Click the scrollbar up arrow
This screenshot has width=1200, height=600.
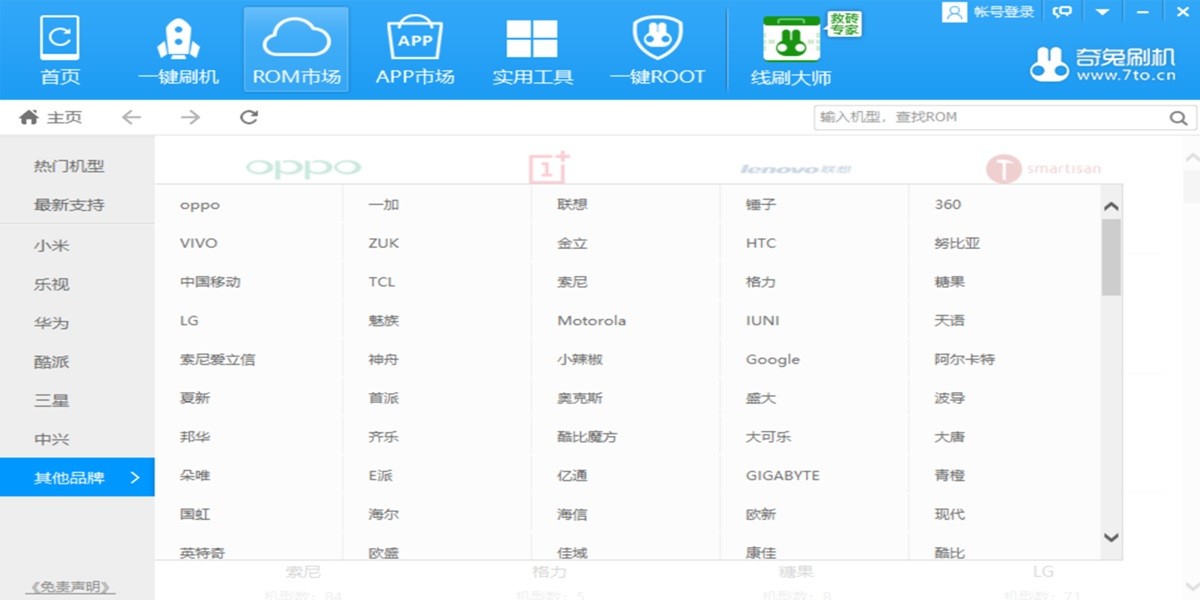click(1110, 206)
